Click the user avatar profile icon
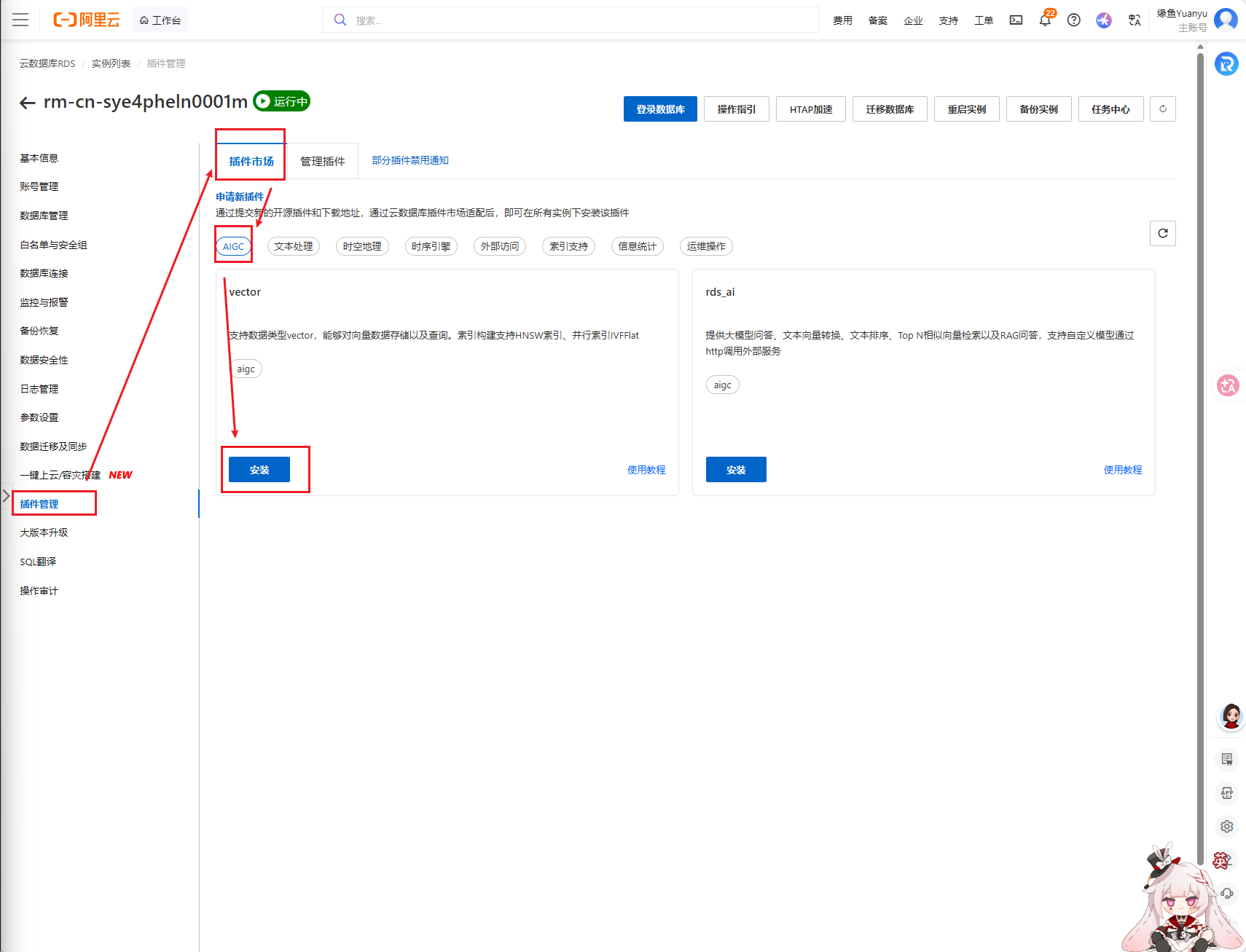 (1226, 20)
